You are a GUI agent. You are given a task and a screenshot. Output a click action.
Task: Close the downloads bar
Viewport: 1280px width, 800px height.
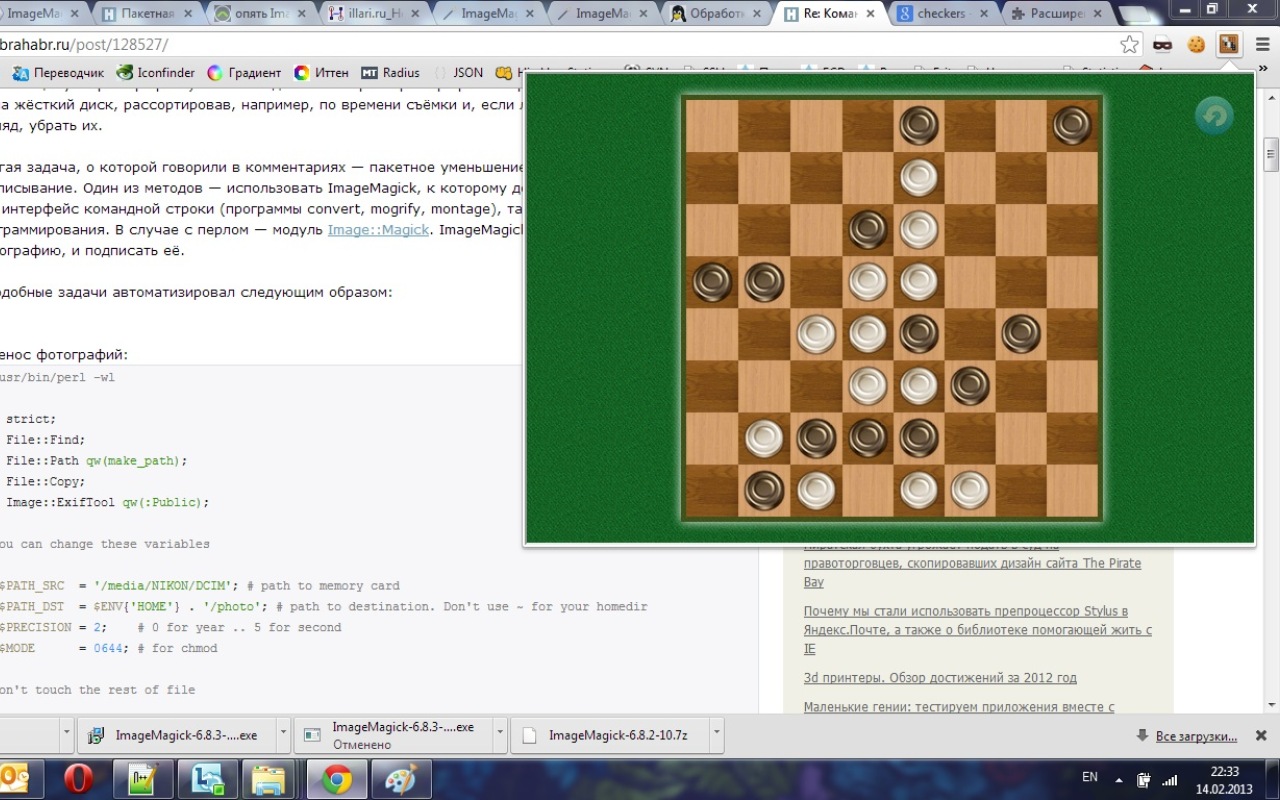coord(1262,735)
